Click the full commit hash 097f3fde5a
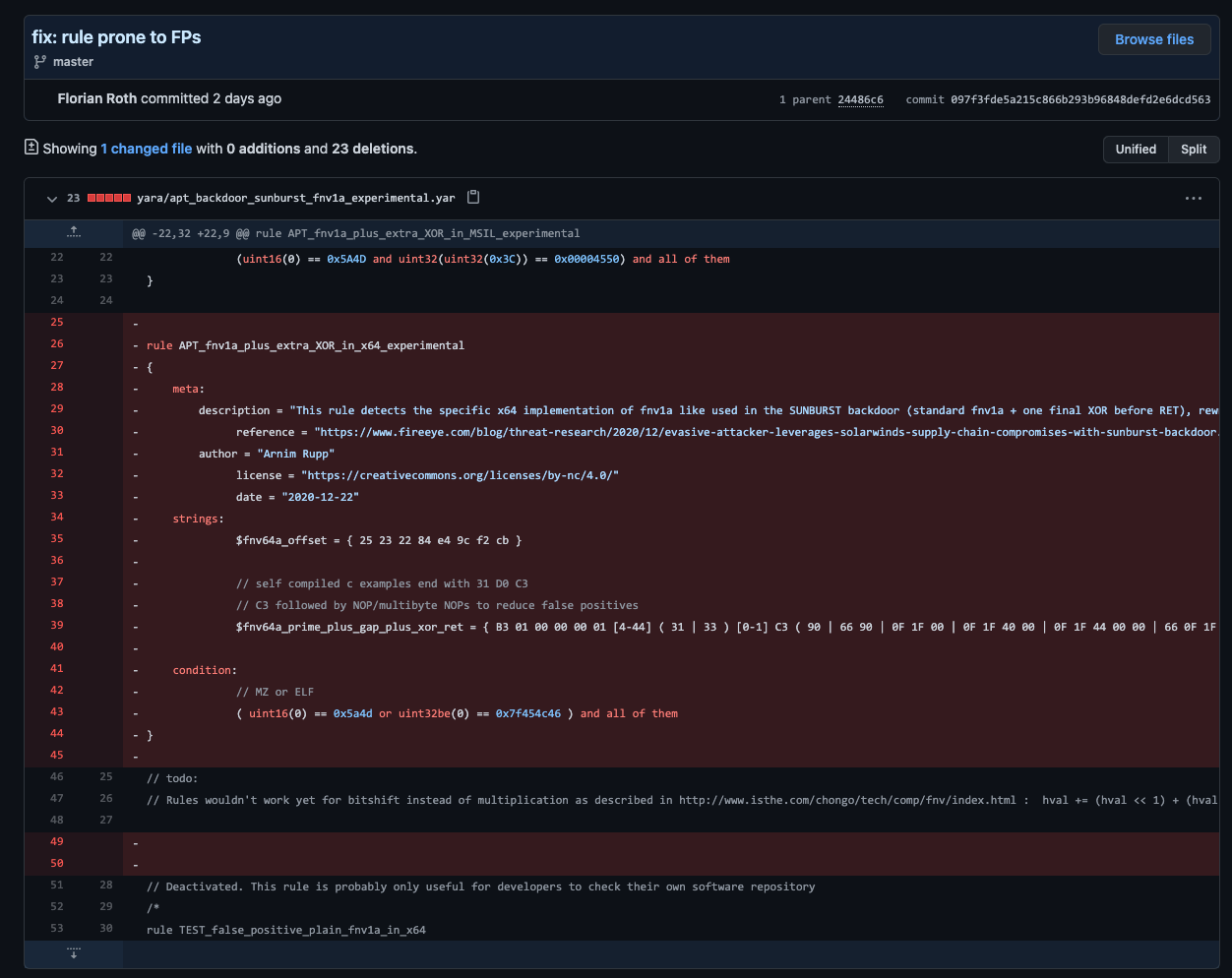The image size is (1232, 978). [1079, 99]
